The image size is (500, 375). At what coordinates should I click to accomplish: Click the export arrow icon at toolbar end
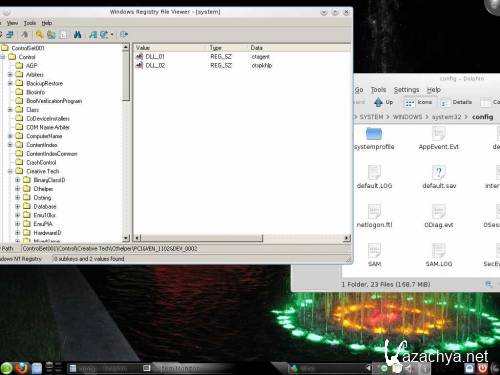click(124, 34)
